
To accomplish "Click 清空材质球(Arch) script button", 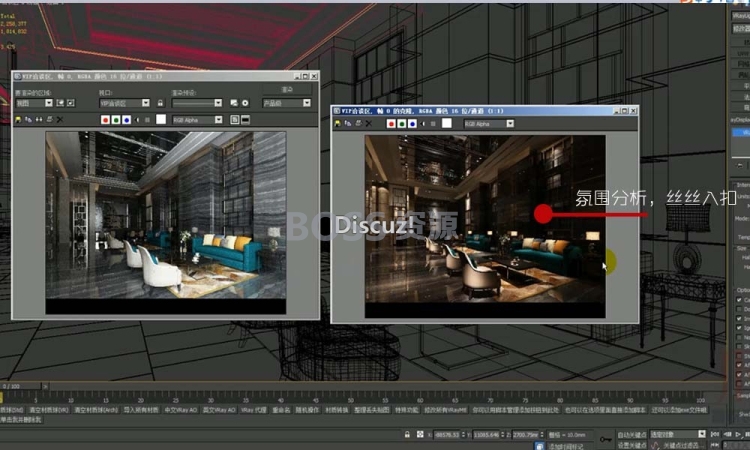I will point(96,410).
